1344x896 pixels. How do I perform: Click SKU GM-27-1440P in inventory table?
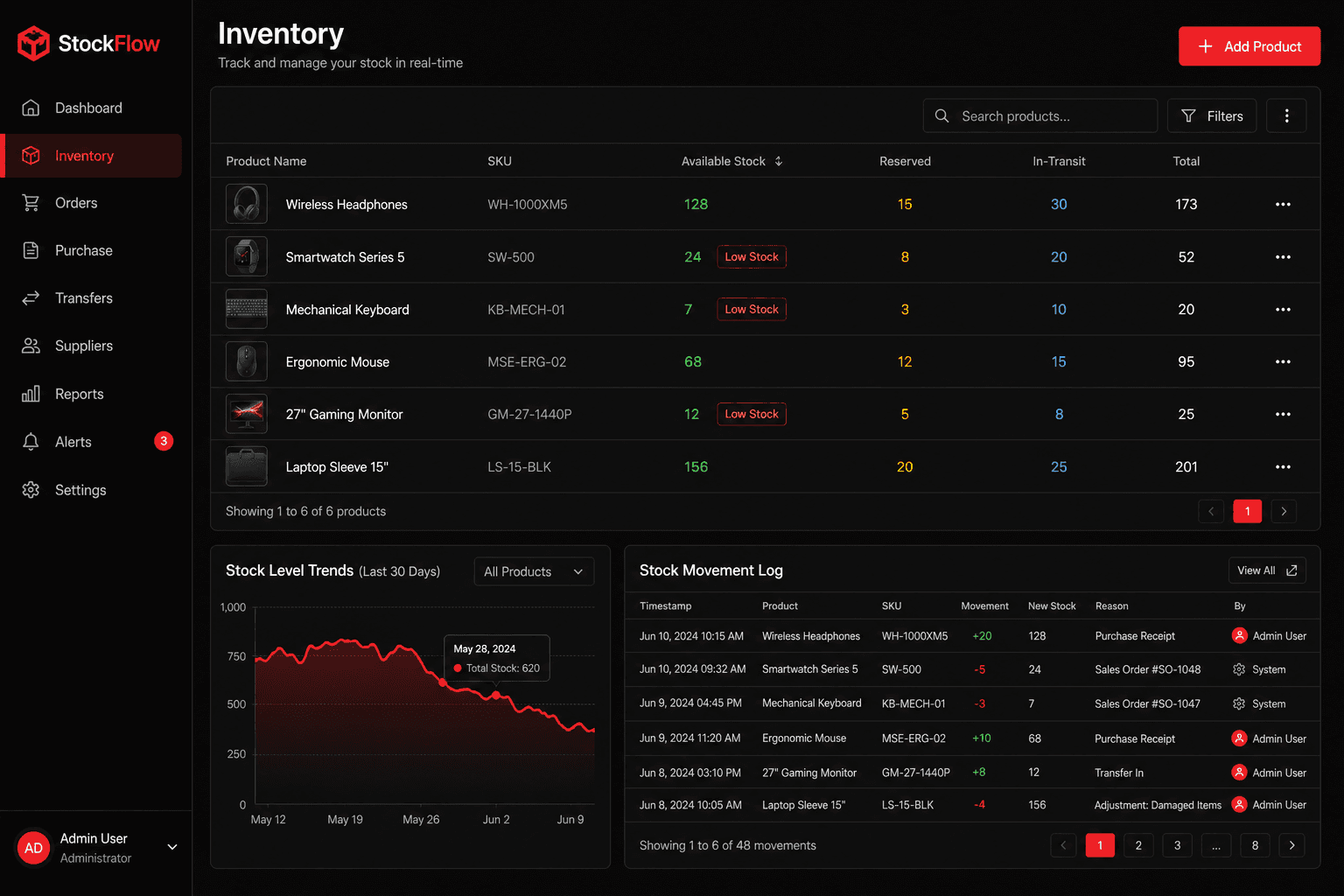coord(529,415)
